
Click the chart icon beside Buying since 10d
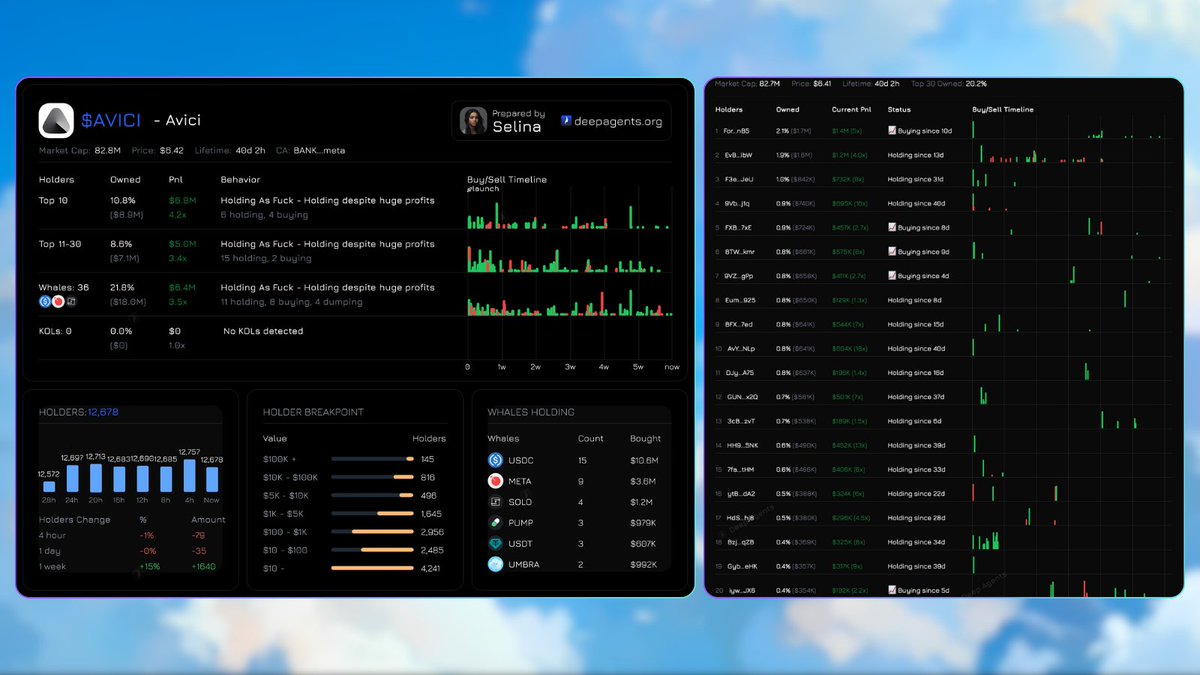coord(892,131)
